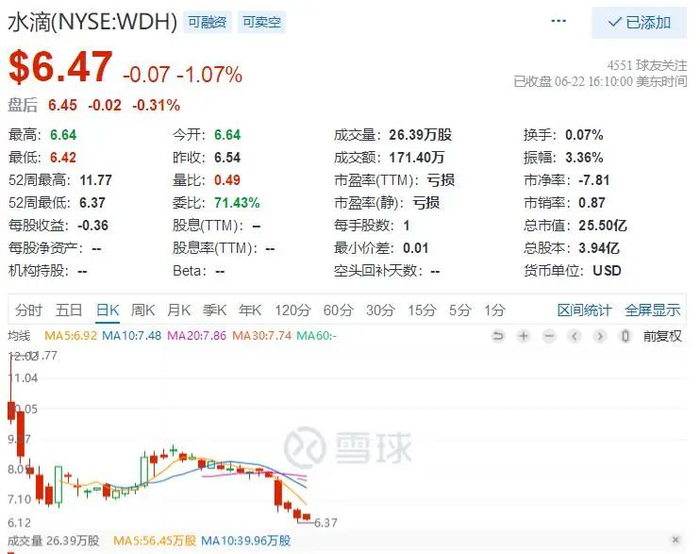700x554 pixels.
Task: Select the 月K chart tab
Action: point(179,310)
